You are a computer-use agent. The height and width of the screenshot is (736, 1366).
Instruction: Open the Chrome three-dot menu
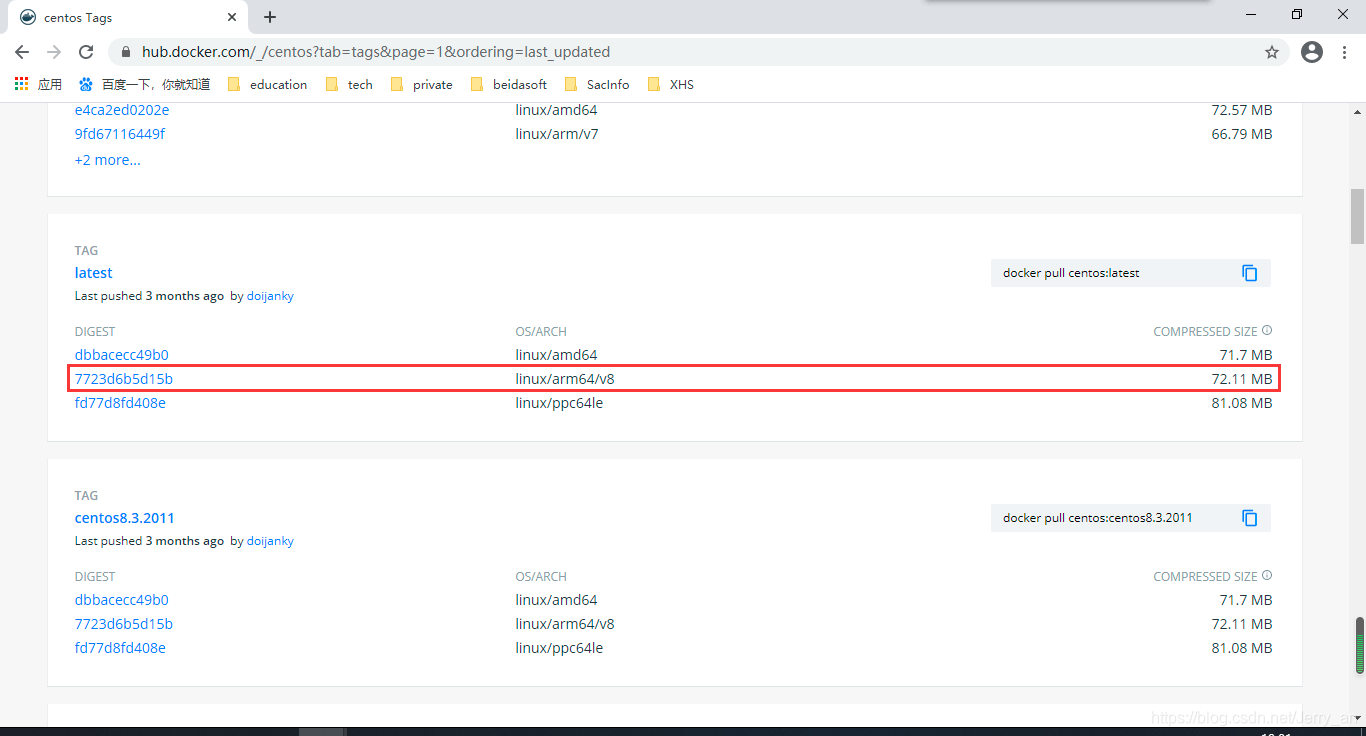point(1344,52)
